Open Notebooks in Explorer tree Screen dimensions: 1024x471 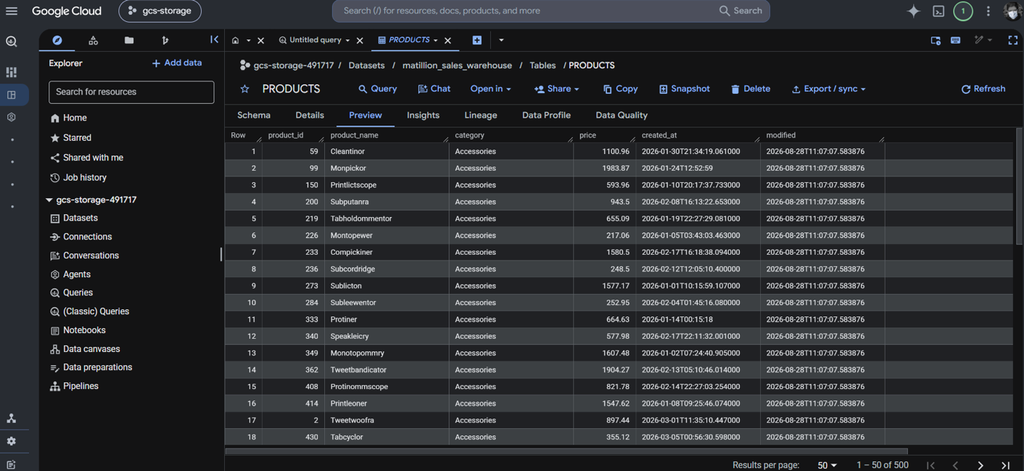78,331
